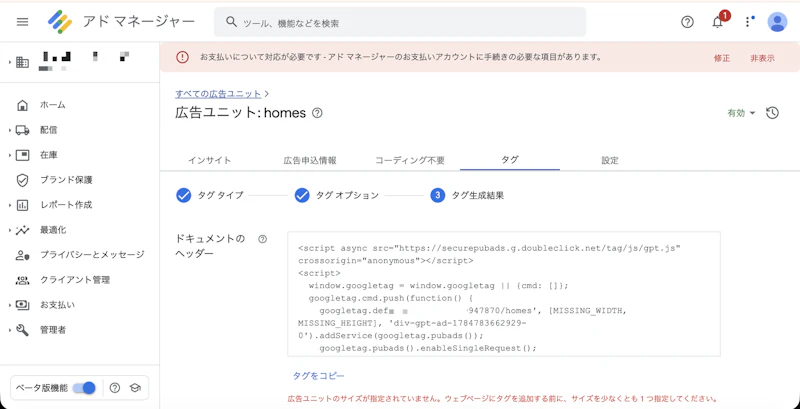Viewport: 800px width, 409px height.
Task: Click the beta features help icon
Action: pos(115,388)
